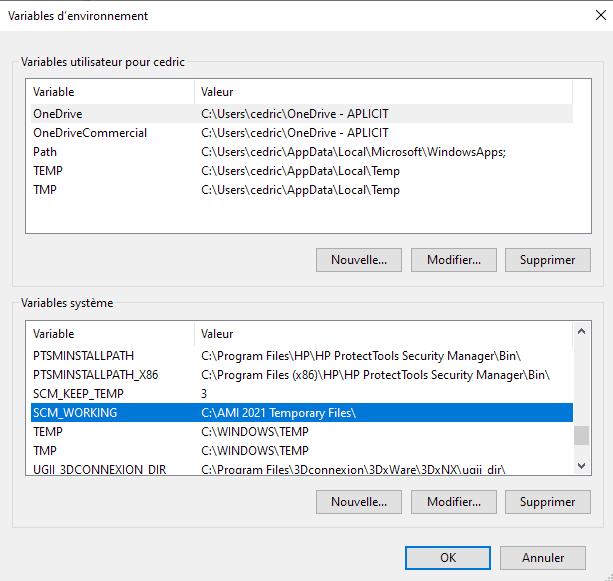Click Modifier under user variables

click(453, 260)
